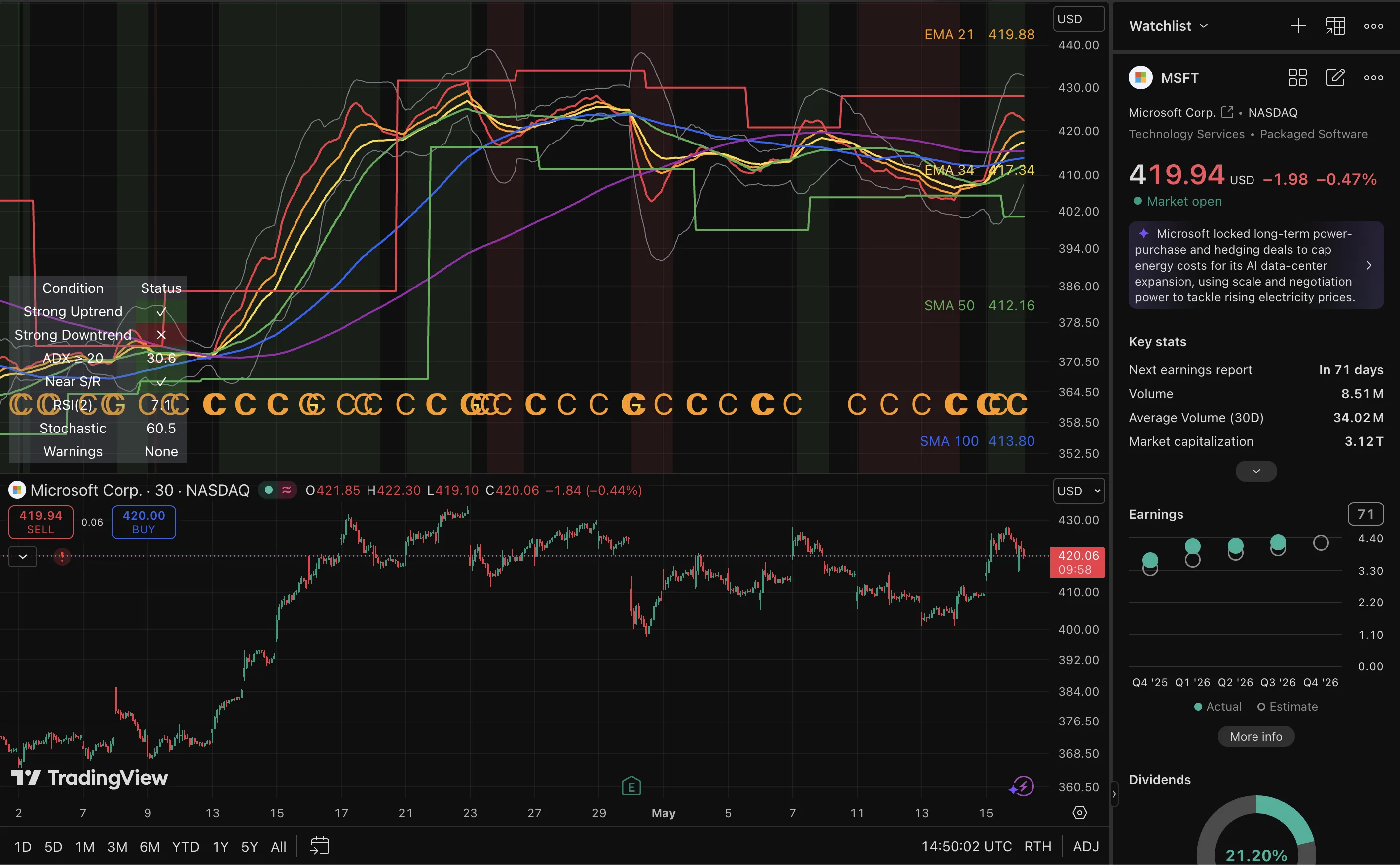Expand the news summary arrow
This screenshot has height=865, width=1400.
click(x=1369, y=265)
